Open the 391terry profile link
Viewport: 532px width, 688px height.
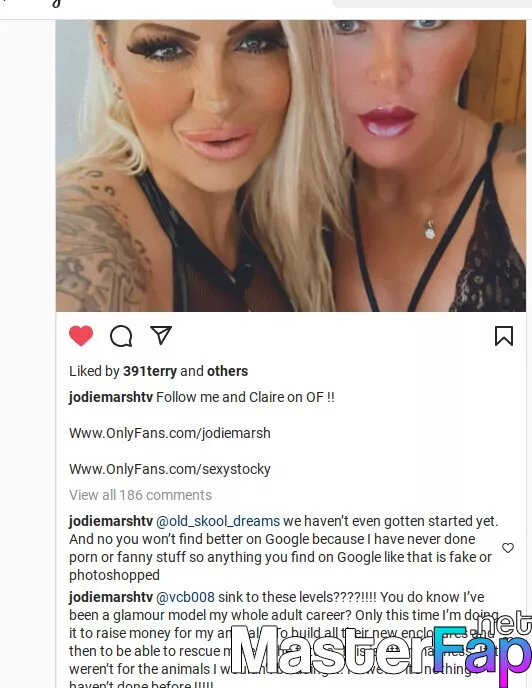[150, 371]
